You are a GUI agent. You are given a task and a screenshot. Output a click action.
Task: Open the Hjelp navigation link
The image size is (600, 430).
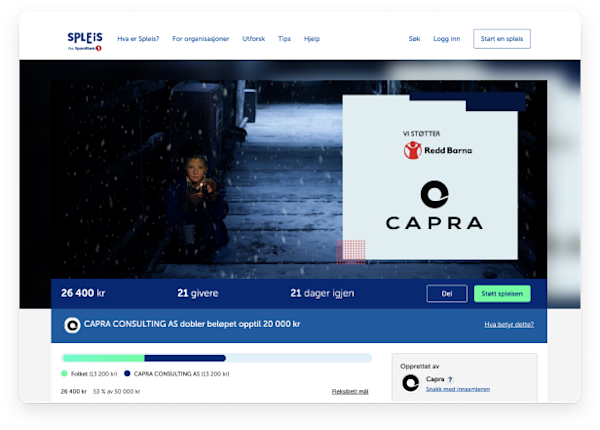tap(312, 39)
